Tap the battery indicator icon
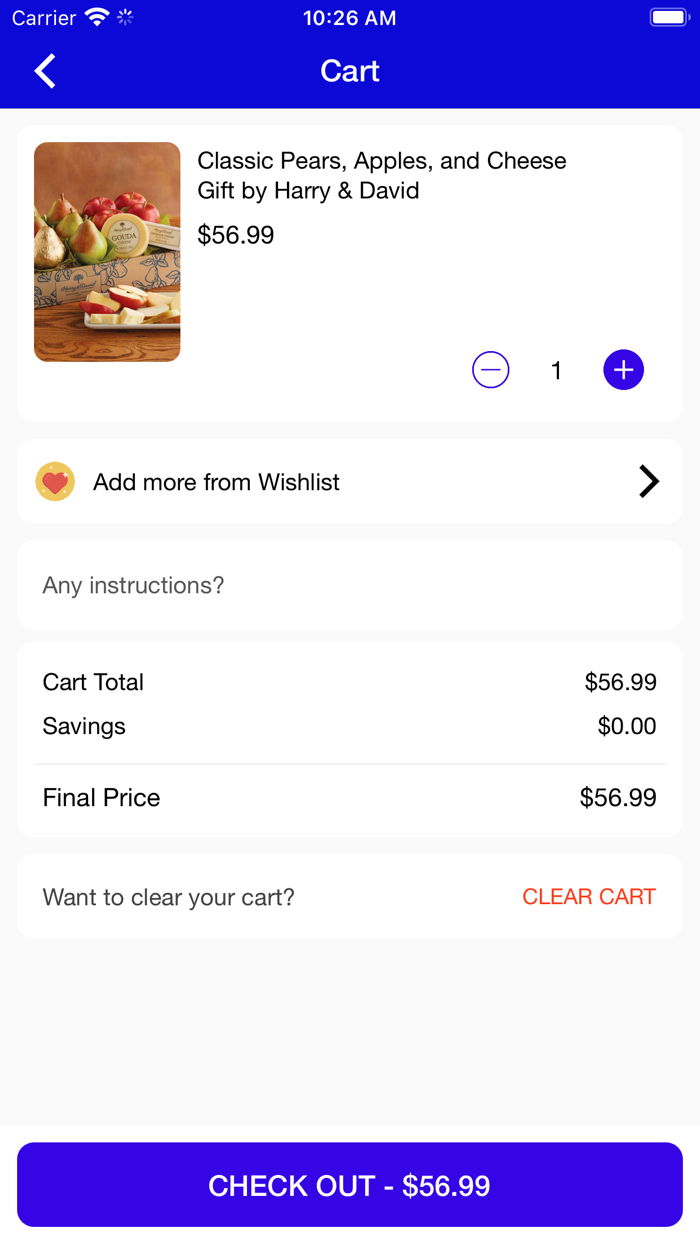Screen dimensions: 700x1244 tap(668, 18)
